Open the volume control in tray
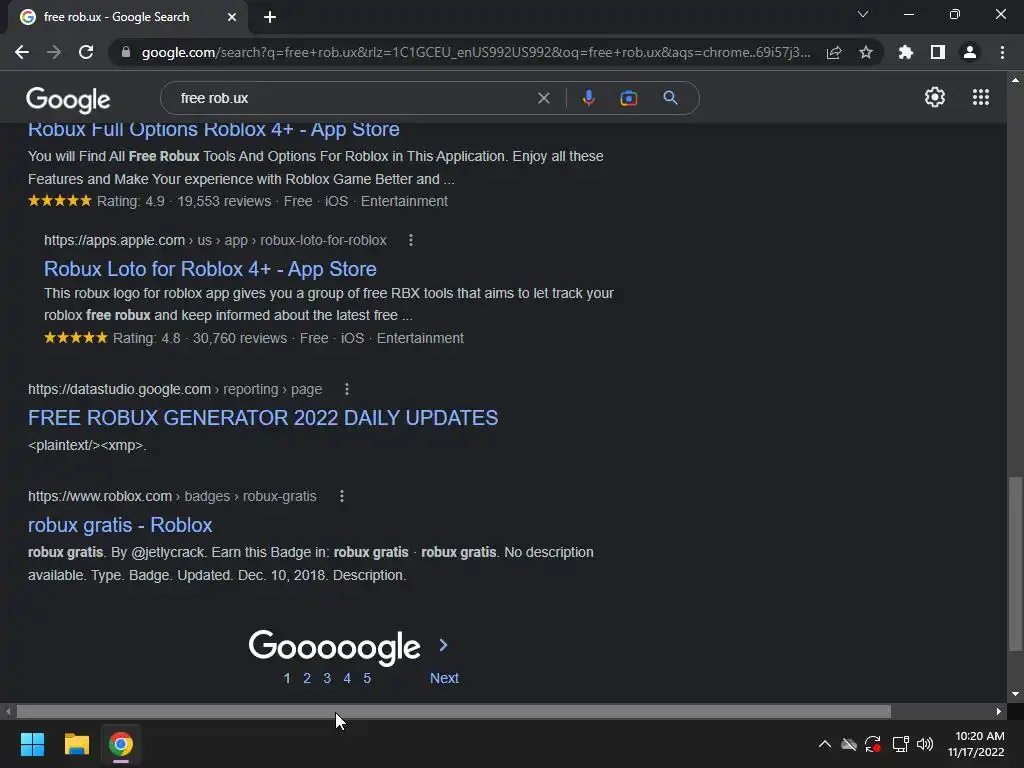 925,744
